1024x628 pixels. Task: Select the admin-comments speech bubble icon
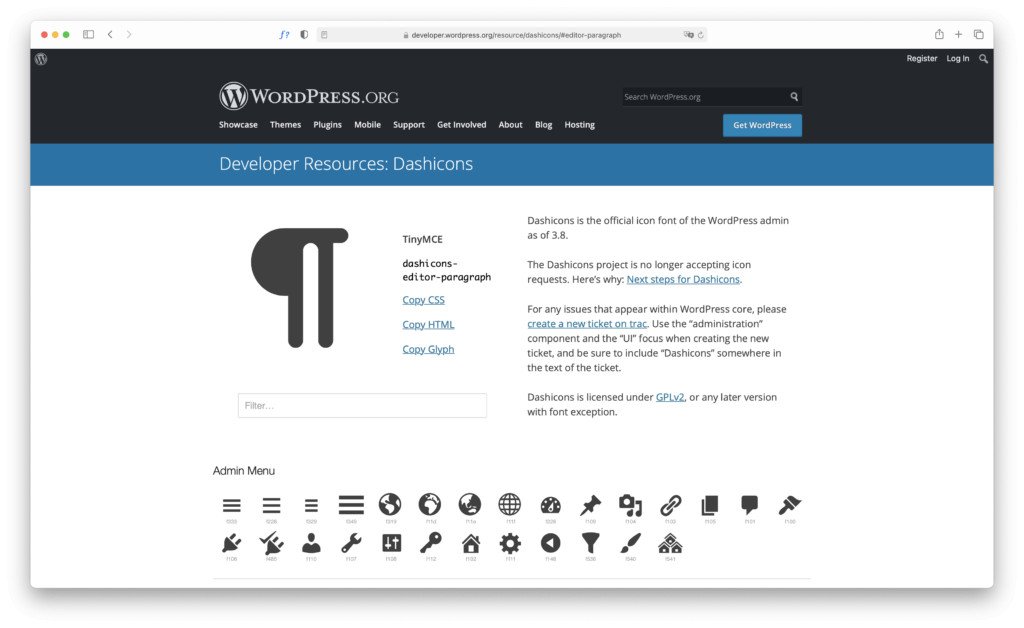coord(749,504)
